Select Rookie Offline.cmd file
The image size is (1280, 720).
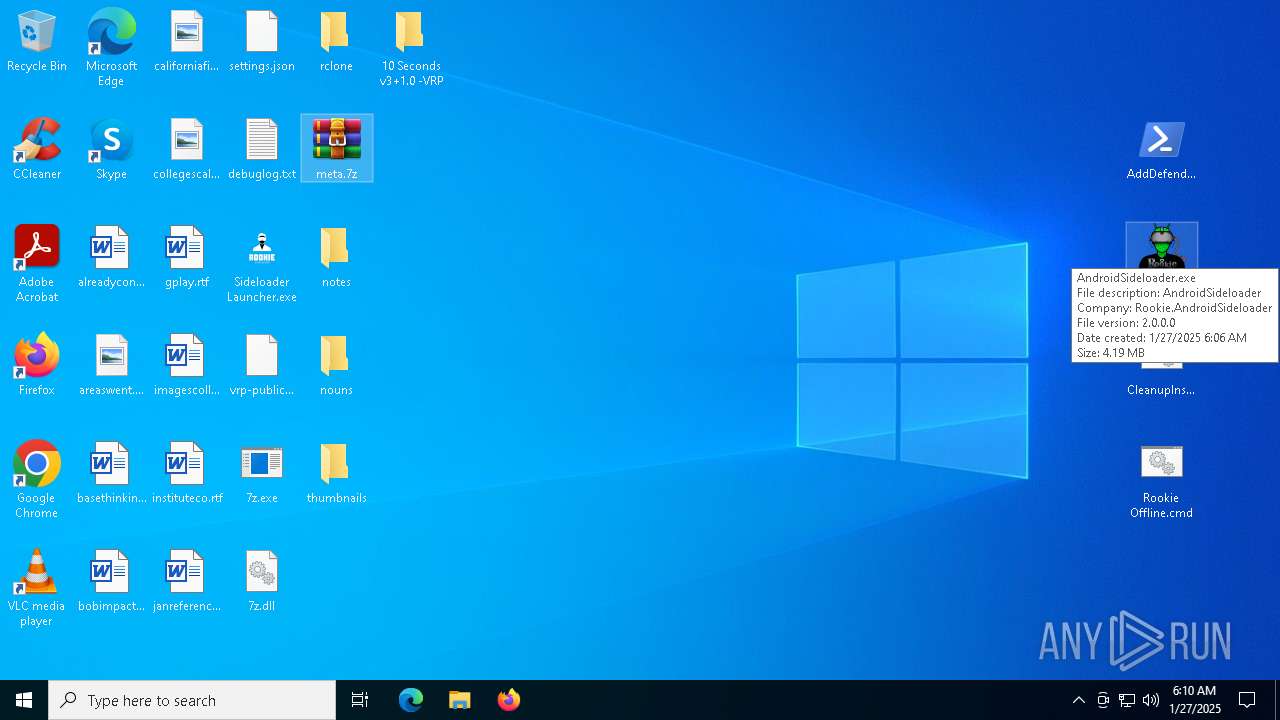pos(1161,480)
